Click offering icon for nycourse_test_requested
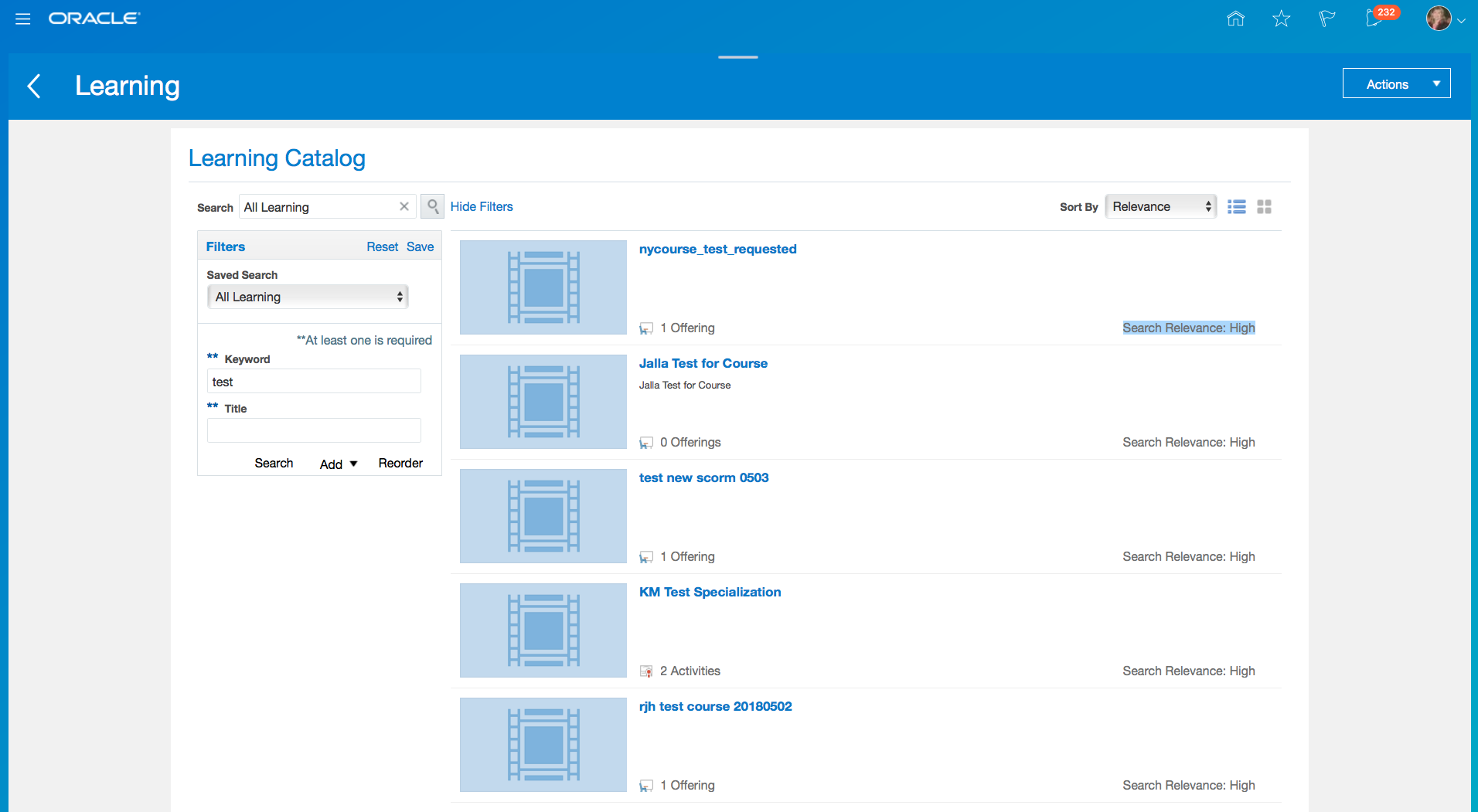 pos(646,328)
